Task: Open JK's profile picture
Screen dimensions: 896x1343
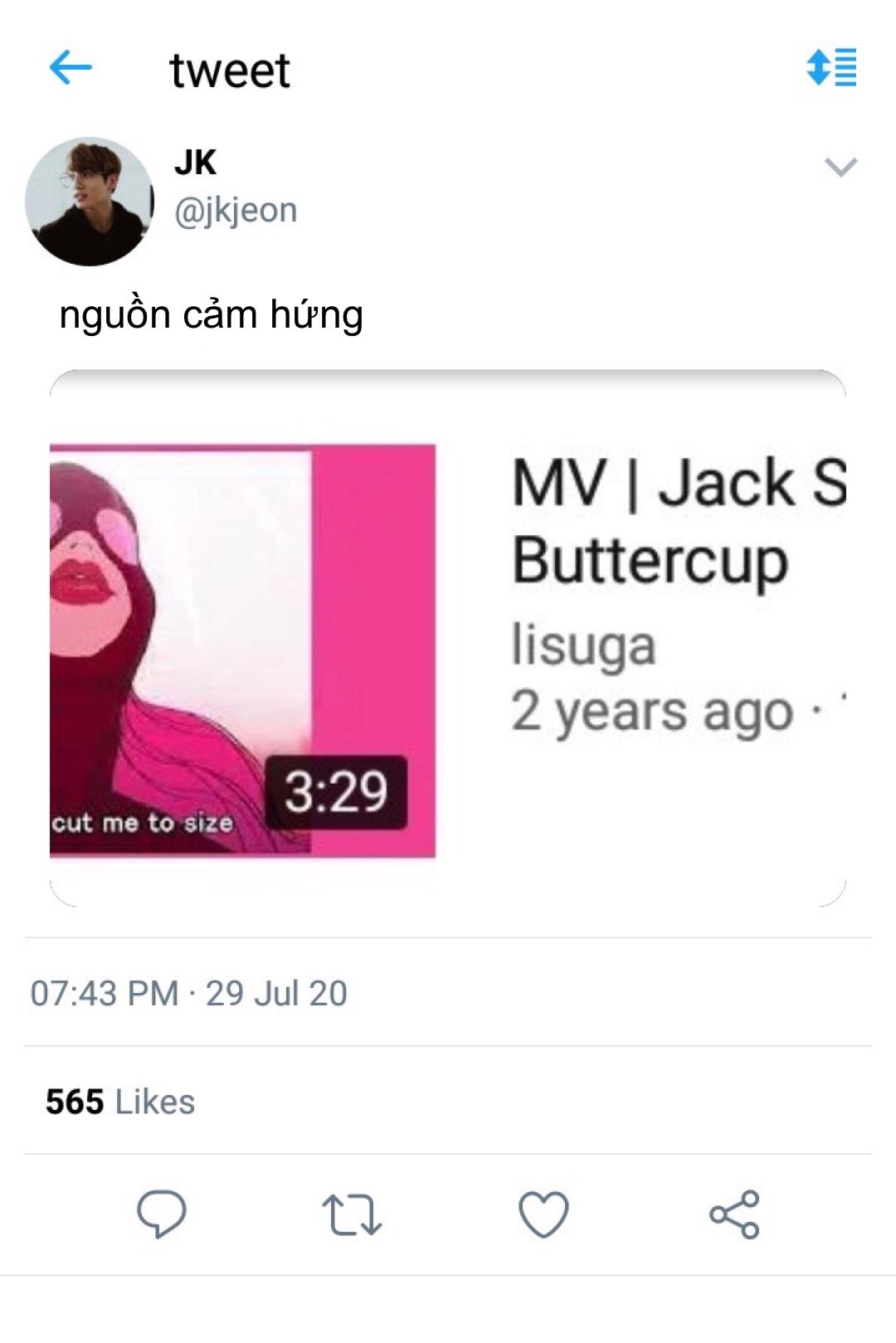Action: [x=90, y=202]
